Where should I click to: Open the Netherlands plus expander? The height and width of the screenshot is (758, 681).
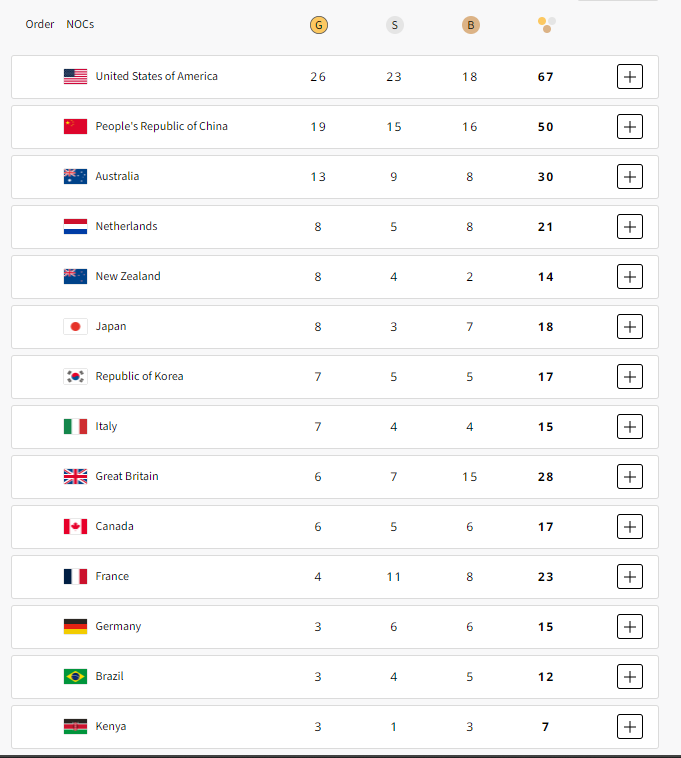630,226
